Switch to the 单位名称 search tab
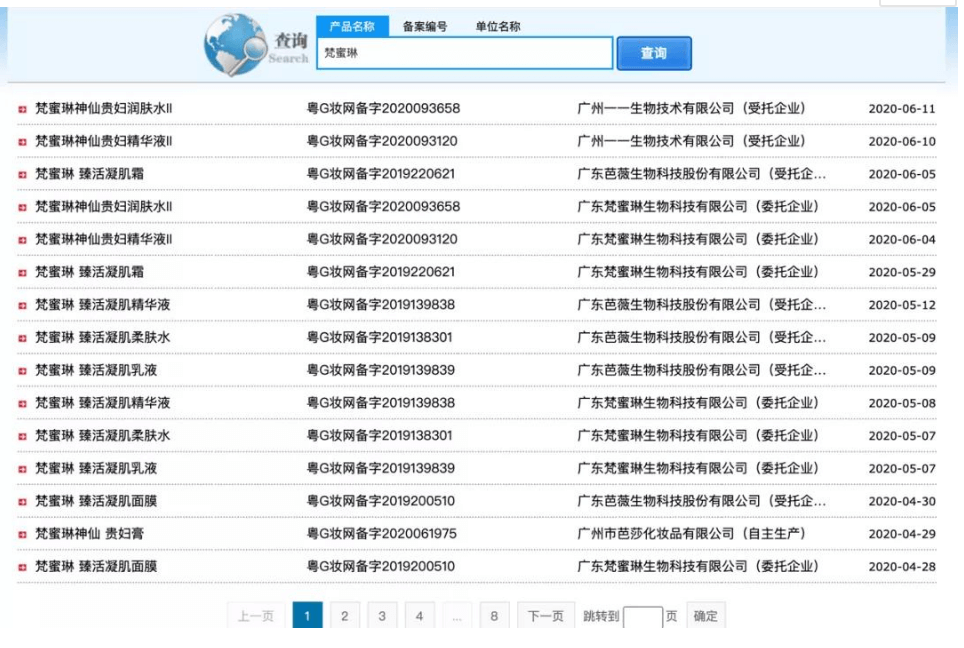964x648 pixels. click(497, 27)
